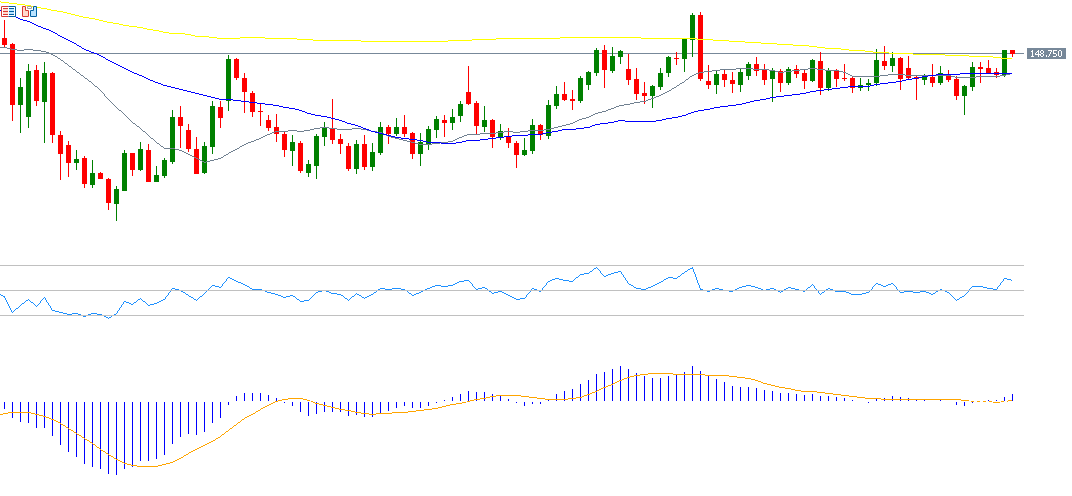Click the oscillator's lower level line
The width and height of the screenshot is (1072, 496).
[300, 316]
